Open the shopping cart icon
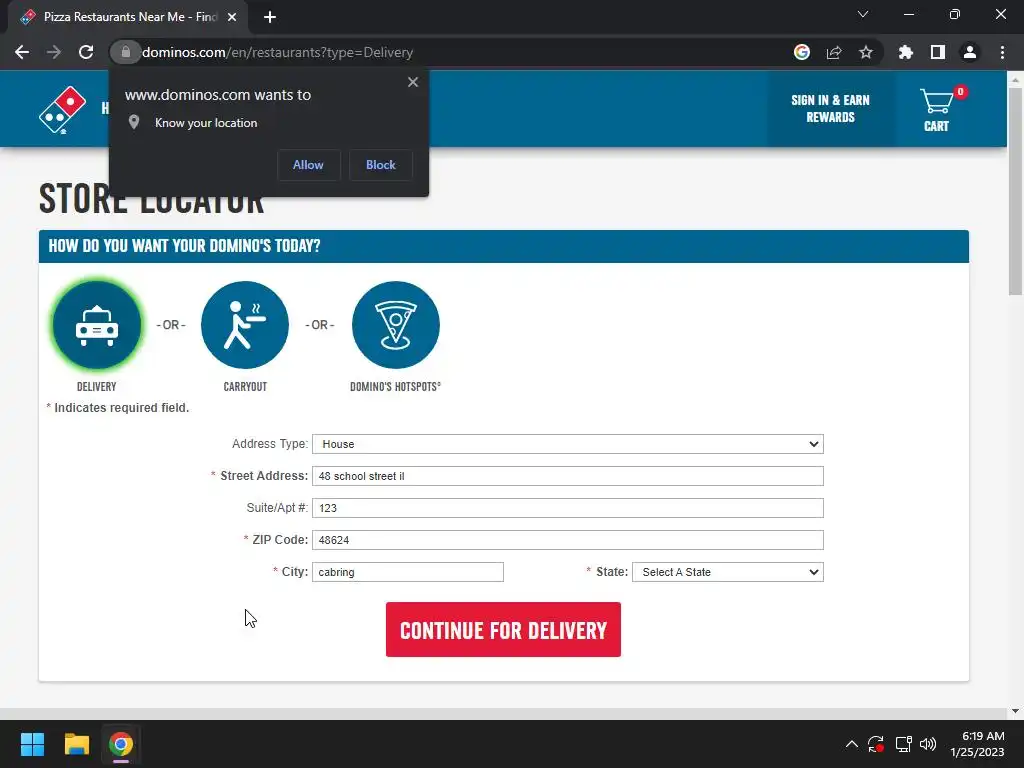Screen dimensions: 1024x768 coord(936,101)
